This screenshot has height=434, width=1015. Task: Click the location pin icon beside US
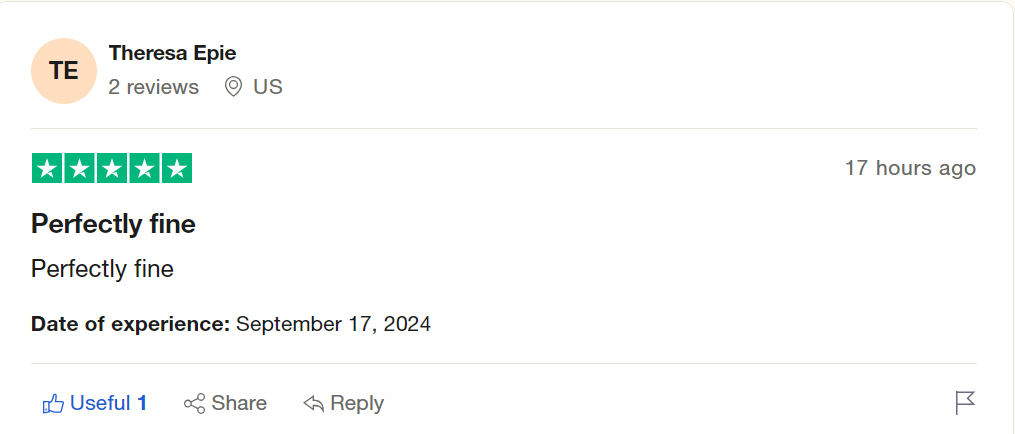coord(233,87)
